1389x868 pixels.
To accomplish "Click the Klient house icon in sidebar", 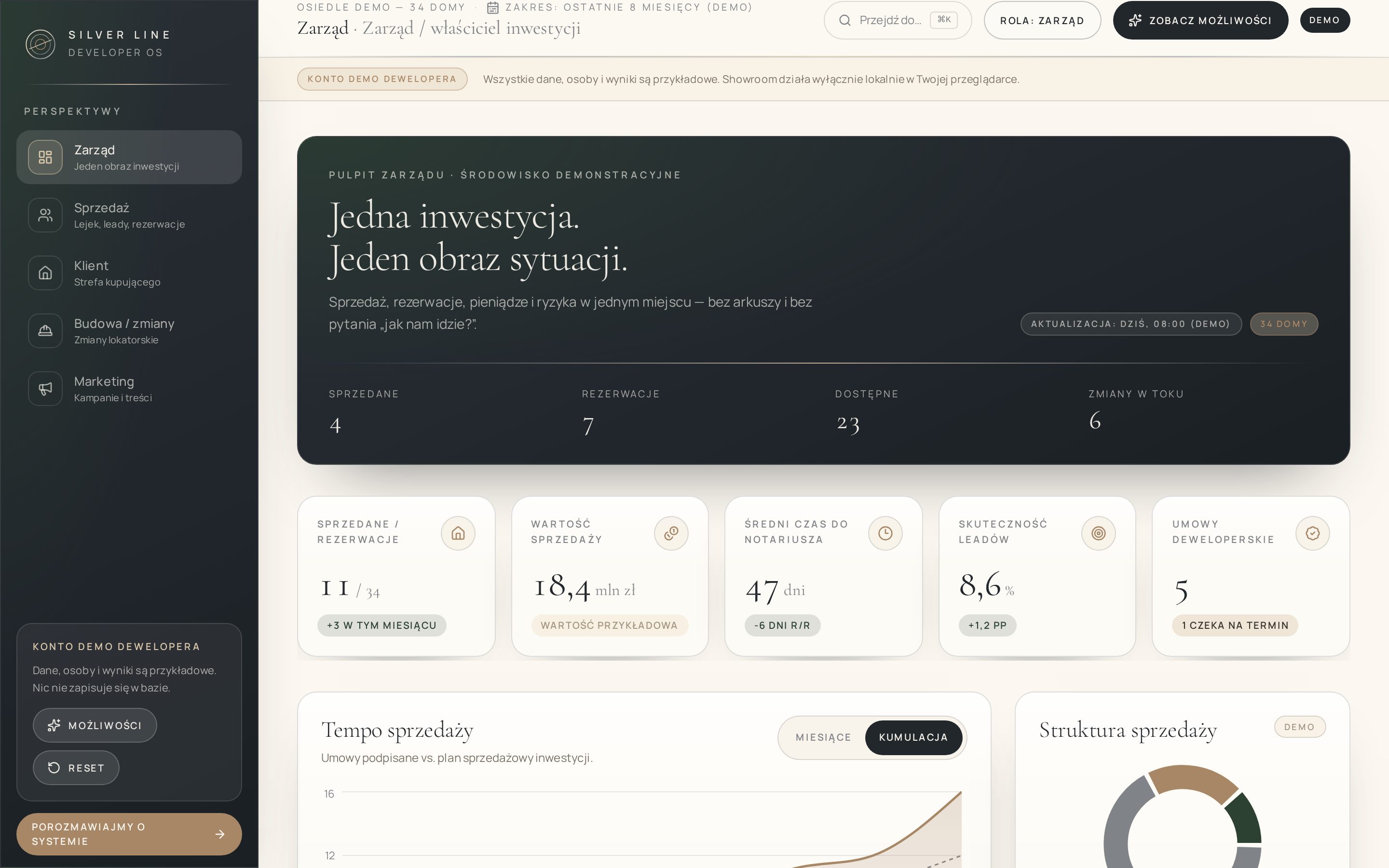I will coord(45,273).
